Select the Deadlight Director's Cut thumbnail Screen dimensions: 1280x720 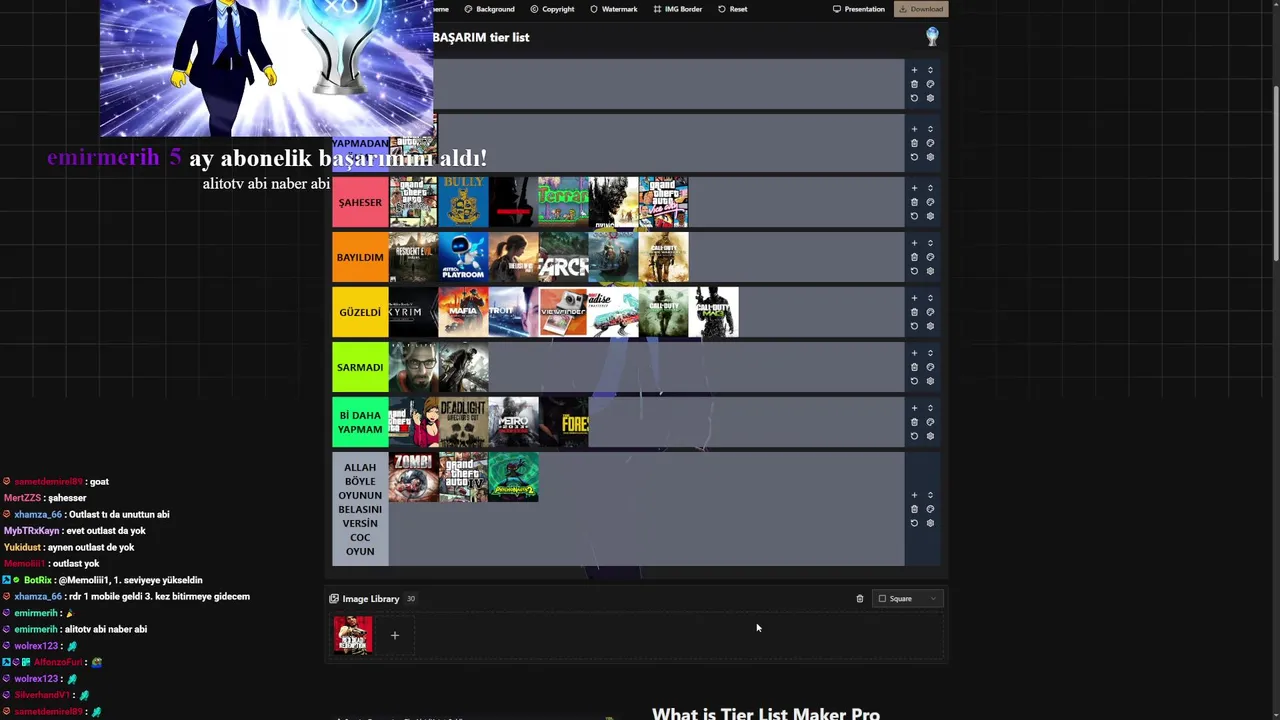pos(463,422)
